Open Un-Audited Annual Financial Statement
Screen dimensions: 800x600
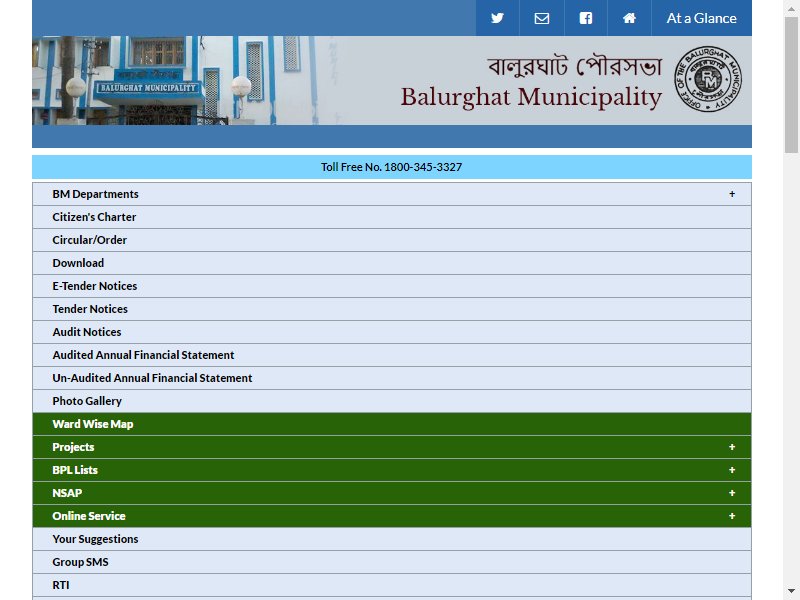tap(392, 378)
